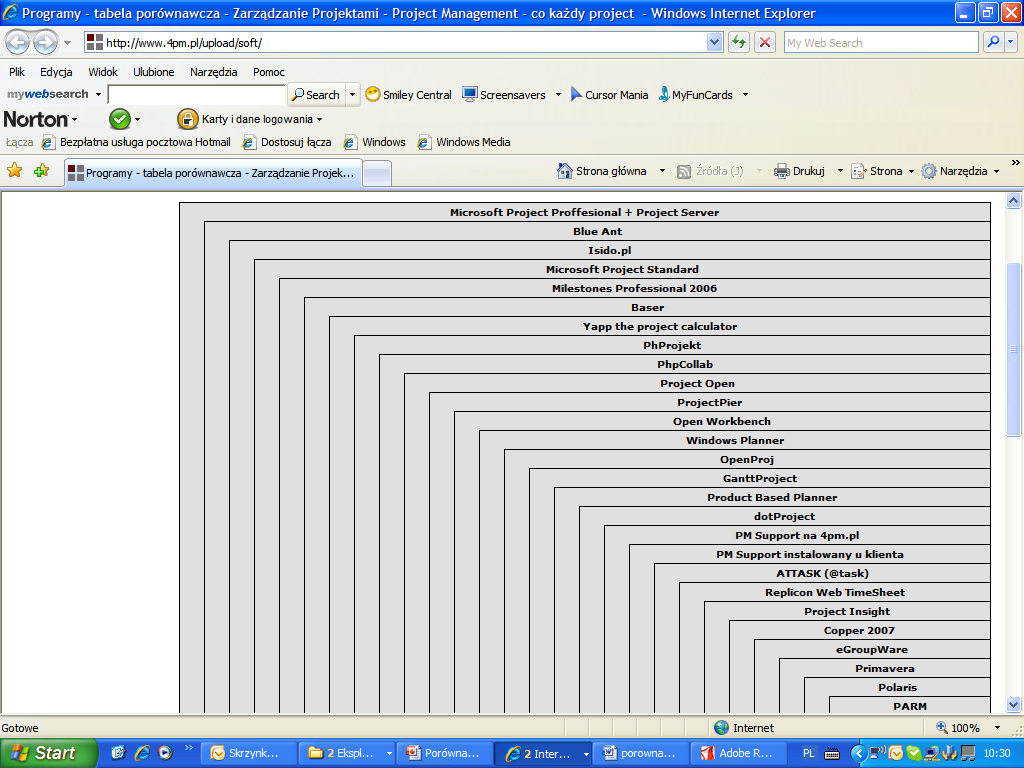Open the Pomoc menu
Viewport: 1024px width, 768px height.
coord(269,72)
